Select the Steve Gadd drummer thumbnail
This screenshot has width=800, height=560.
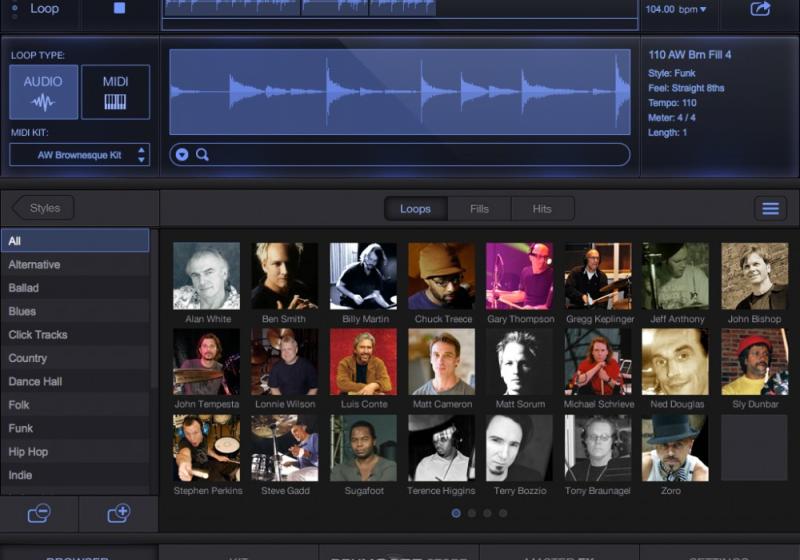pyautogui.click(x=285, y=448)
